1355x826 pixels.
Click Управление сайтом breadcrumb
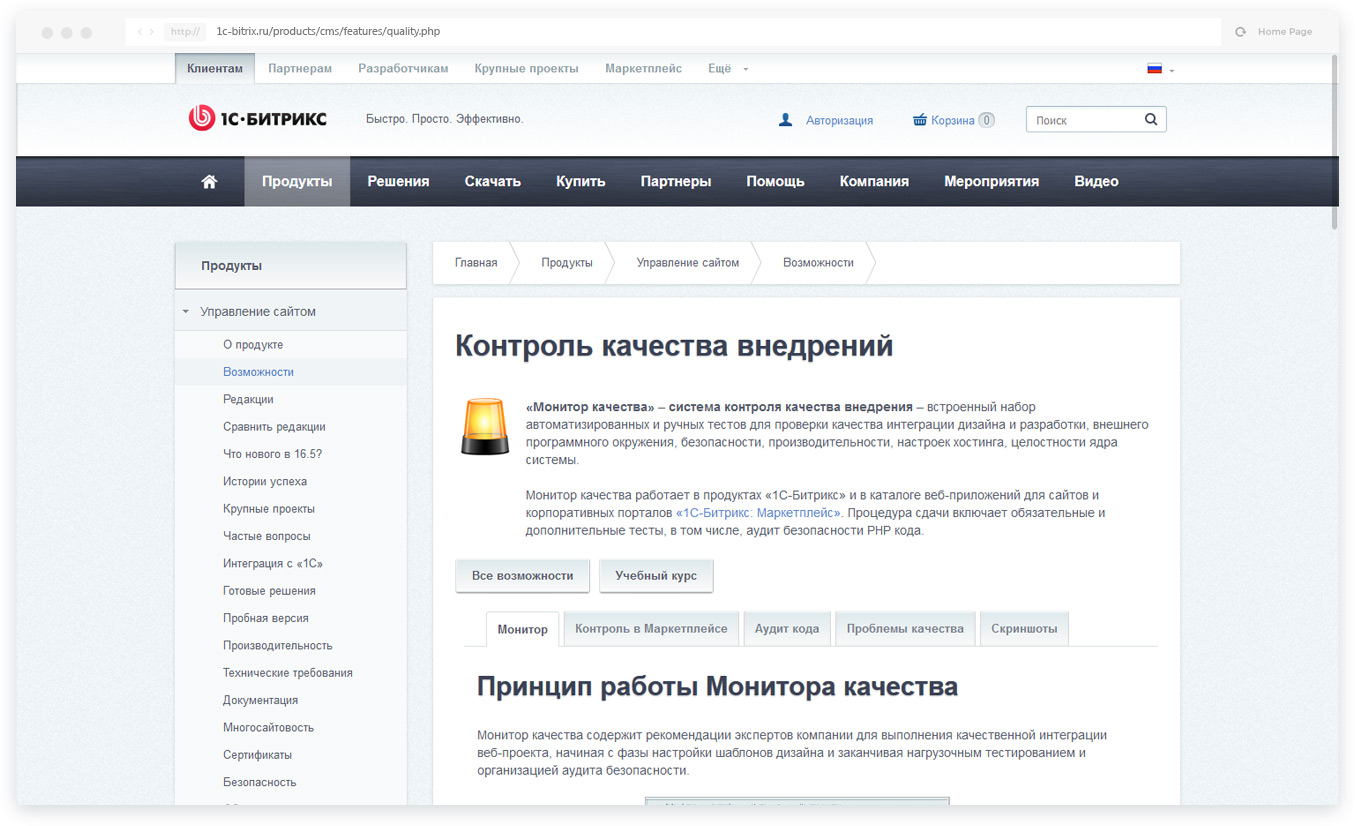(x=688, y=262)
